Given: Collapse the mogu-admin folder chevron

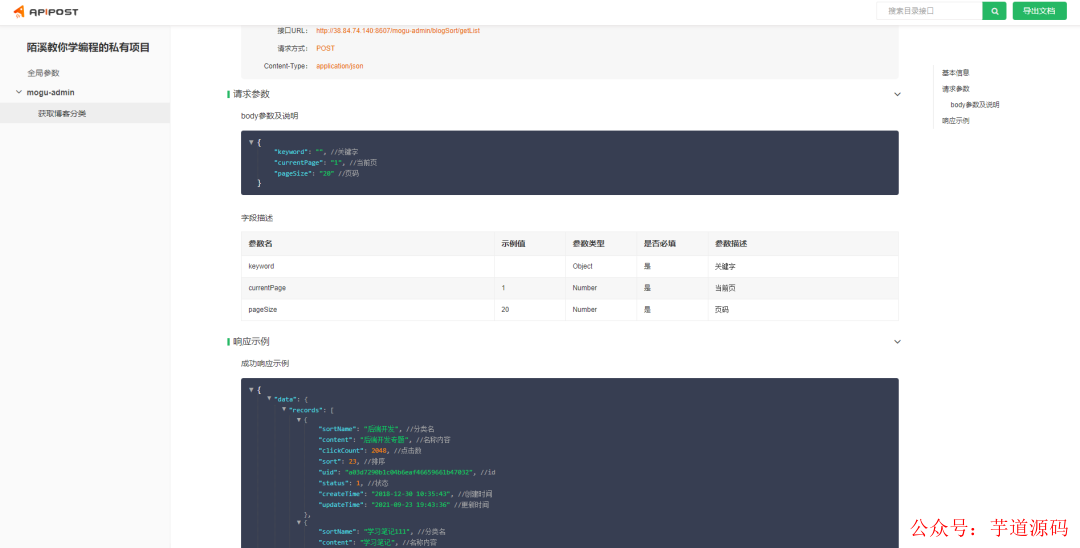Looking at the screenshot, I should 19,92.
